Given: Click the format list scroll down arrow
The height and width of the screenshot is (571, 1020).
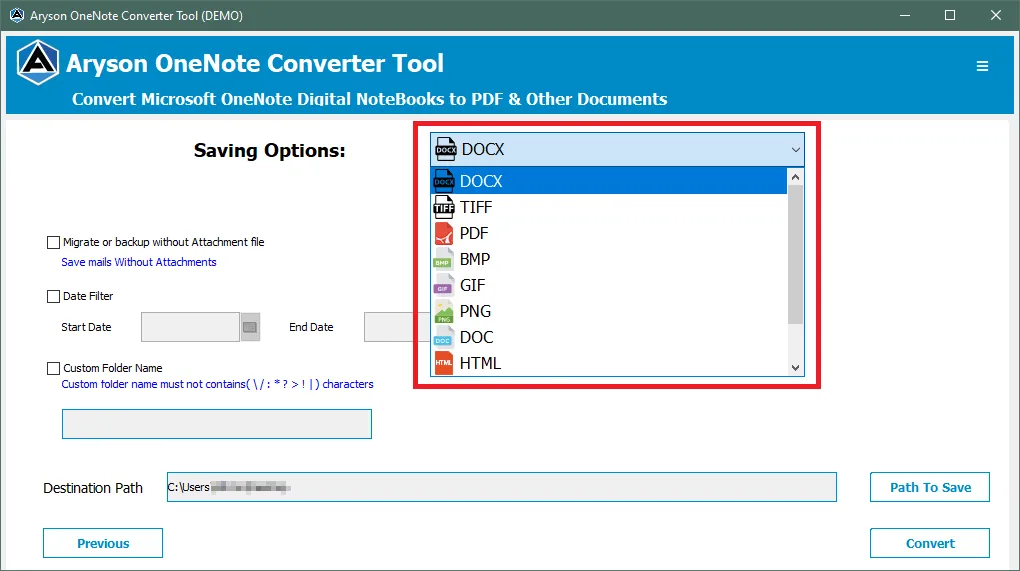Looking at the screenshot, I should pyautogui.click(x=795, y=367).
